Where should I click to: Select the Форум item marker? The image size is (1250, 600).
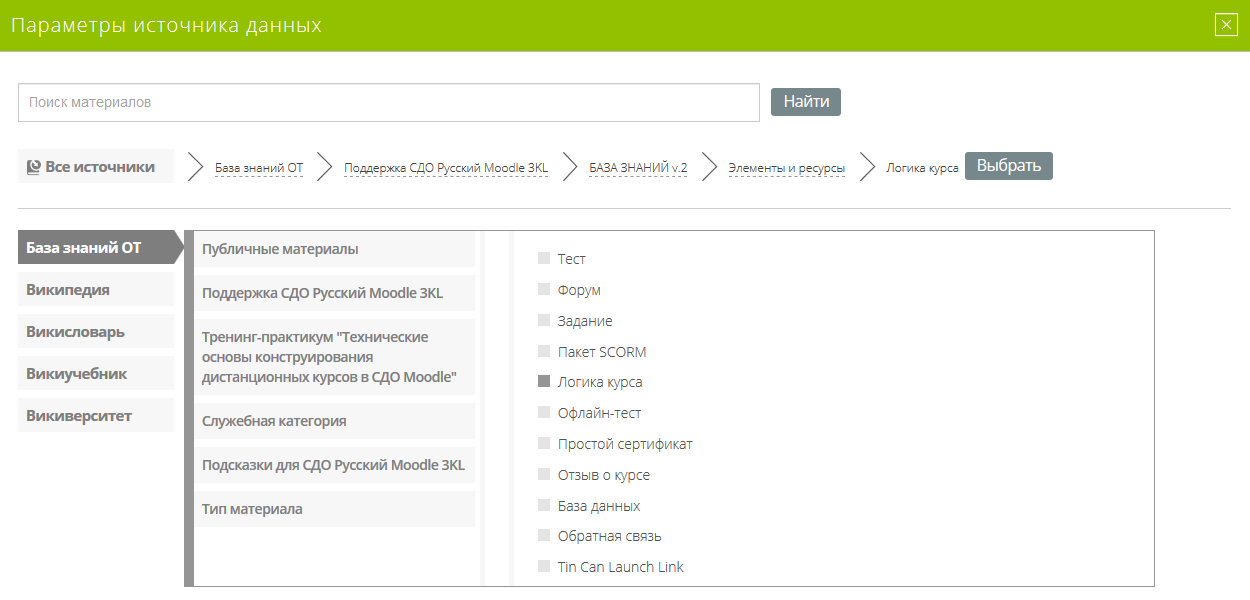pyautogui.click(x=544, y=289)
